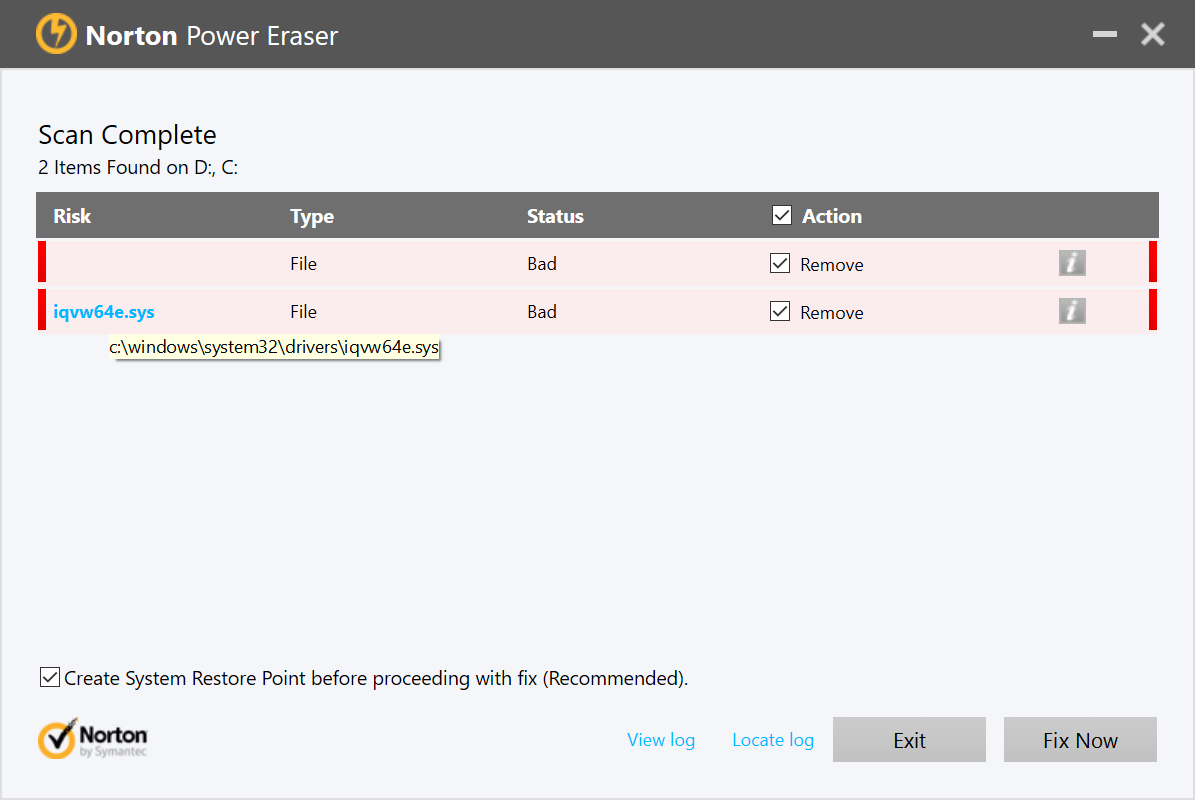Minimize the Norton Power Eraser window
The width and height of the screenshot is (1195, 800).
[x=1104, y=34]
